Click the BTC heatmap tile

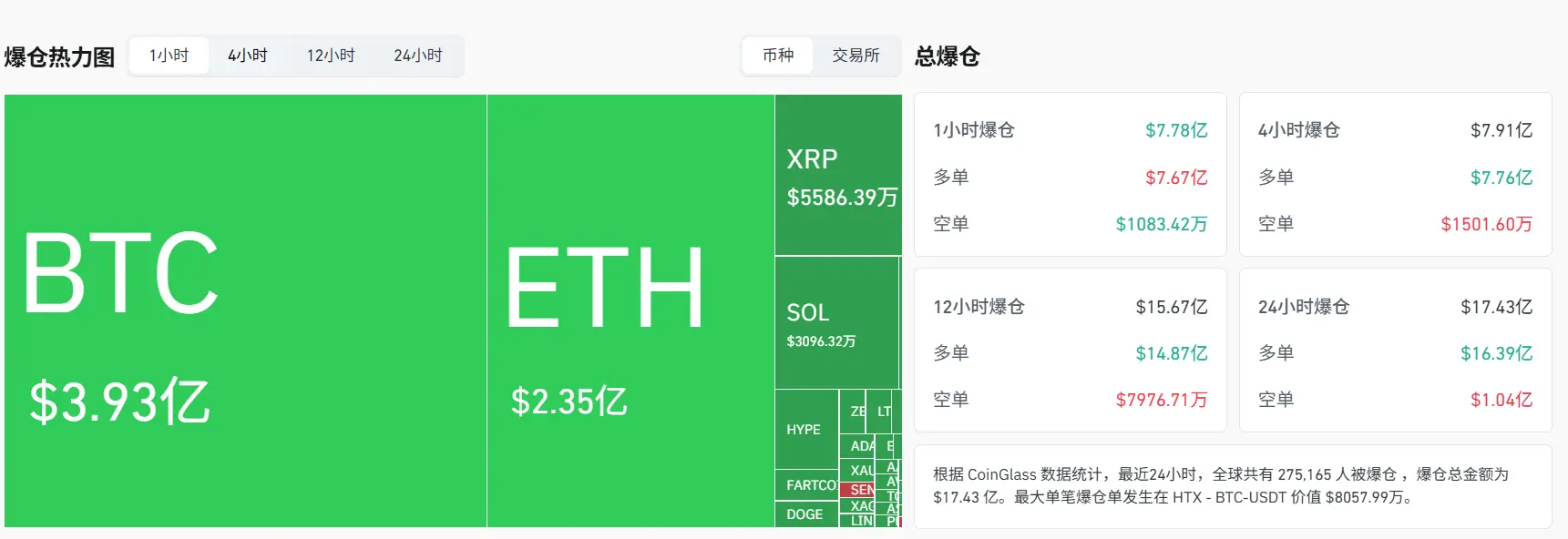tap(245, 310)
